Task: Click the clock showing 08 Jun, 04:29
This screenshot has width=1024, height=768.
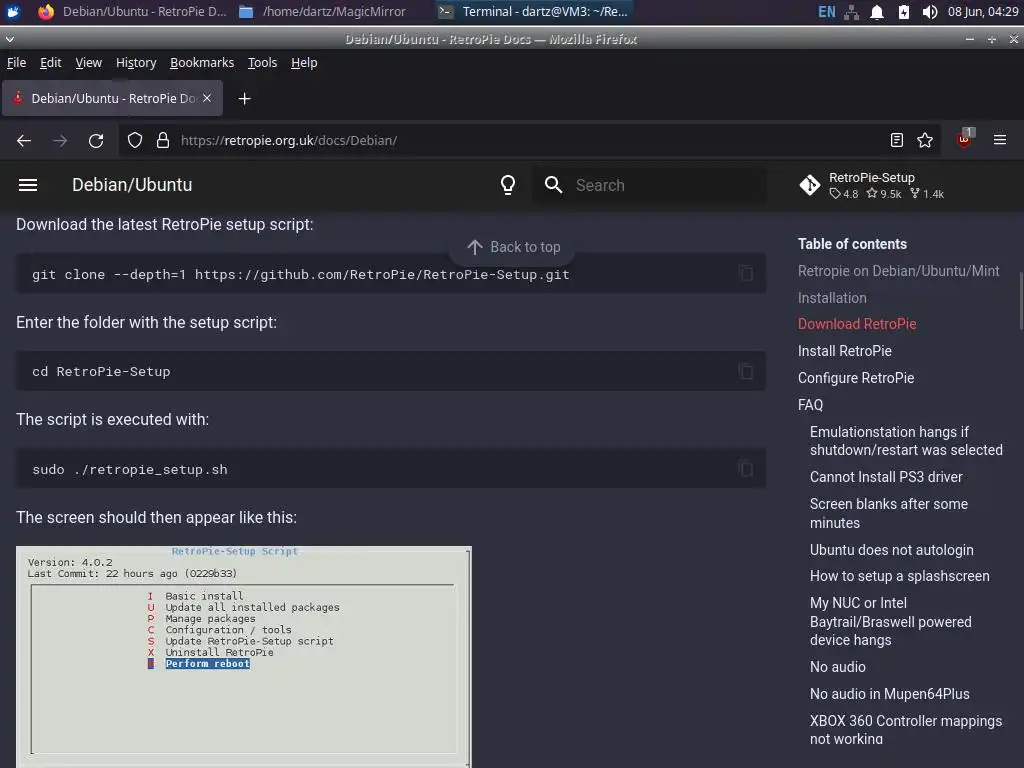Action: tap(983, 12)
